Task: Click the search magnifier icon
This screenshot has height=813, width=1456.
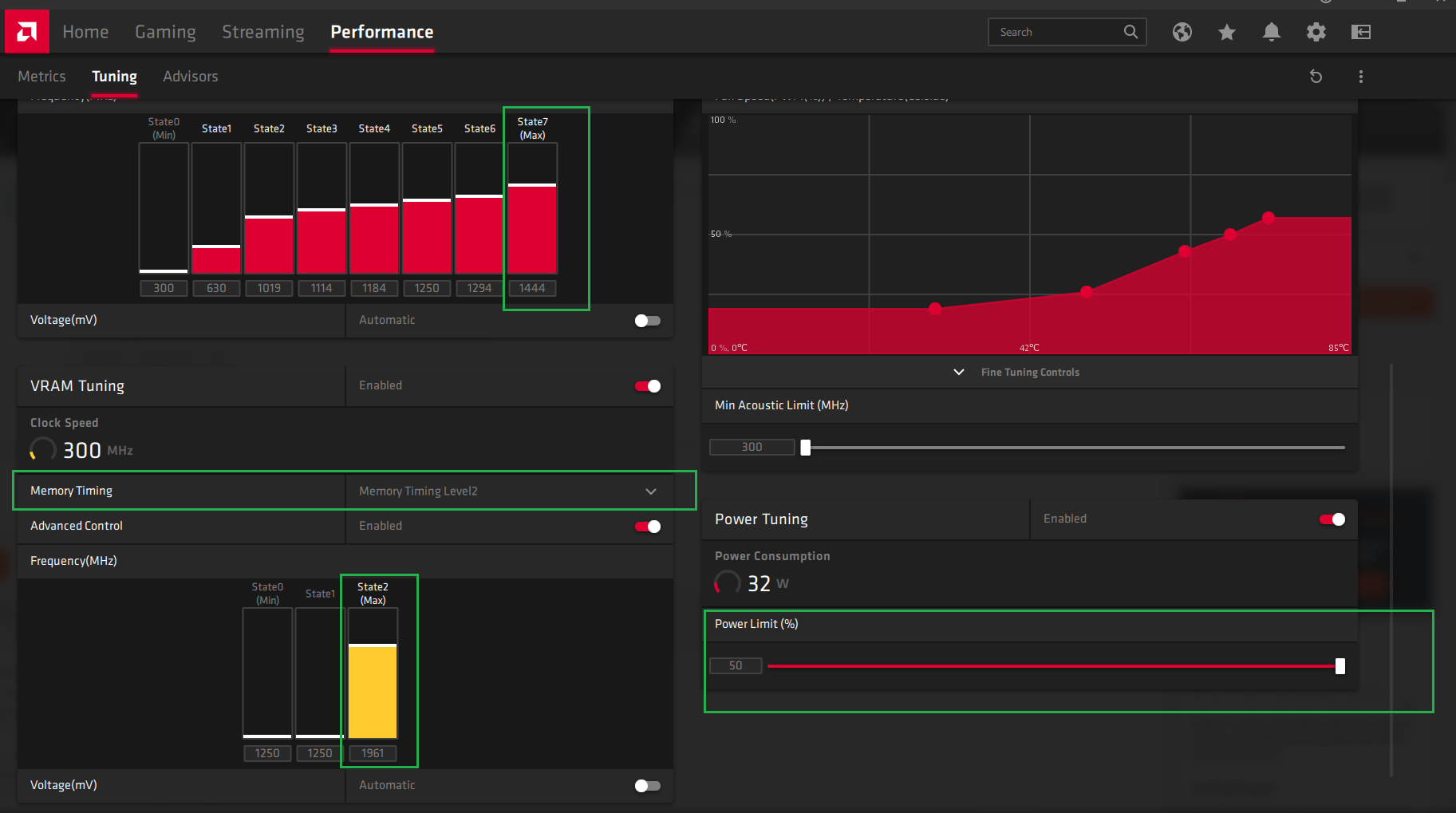Action: point(1130,32)
